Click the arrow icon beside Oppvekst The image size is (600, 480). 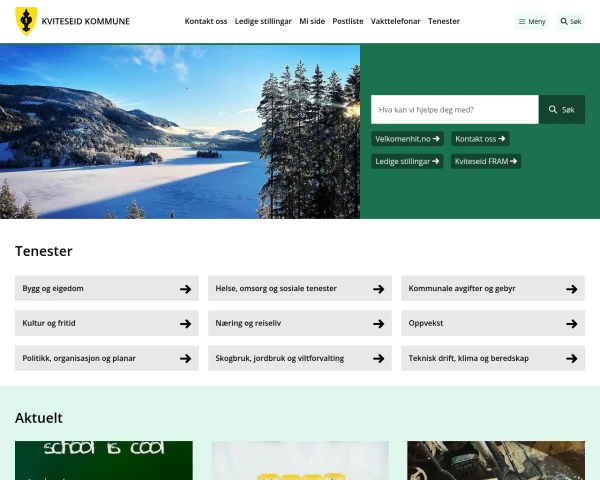pos(571,324)
